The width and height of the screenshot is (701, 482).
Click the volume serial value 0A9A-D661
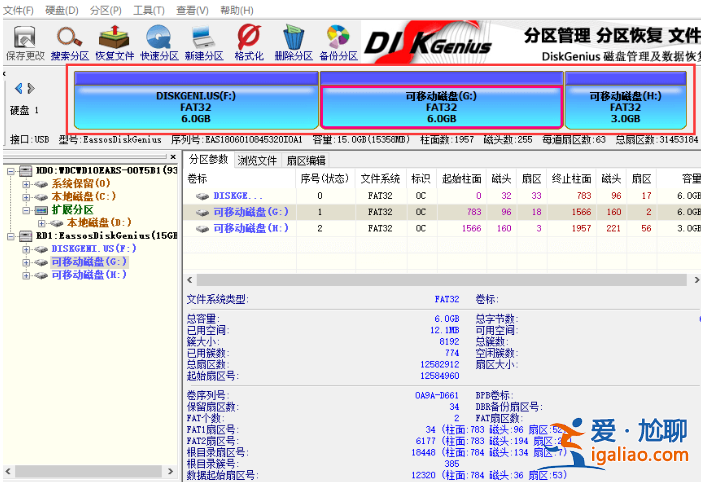(436, 396)
